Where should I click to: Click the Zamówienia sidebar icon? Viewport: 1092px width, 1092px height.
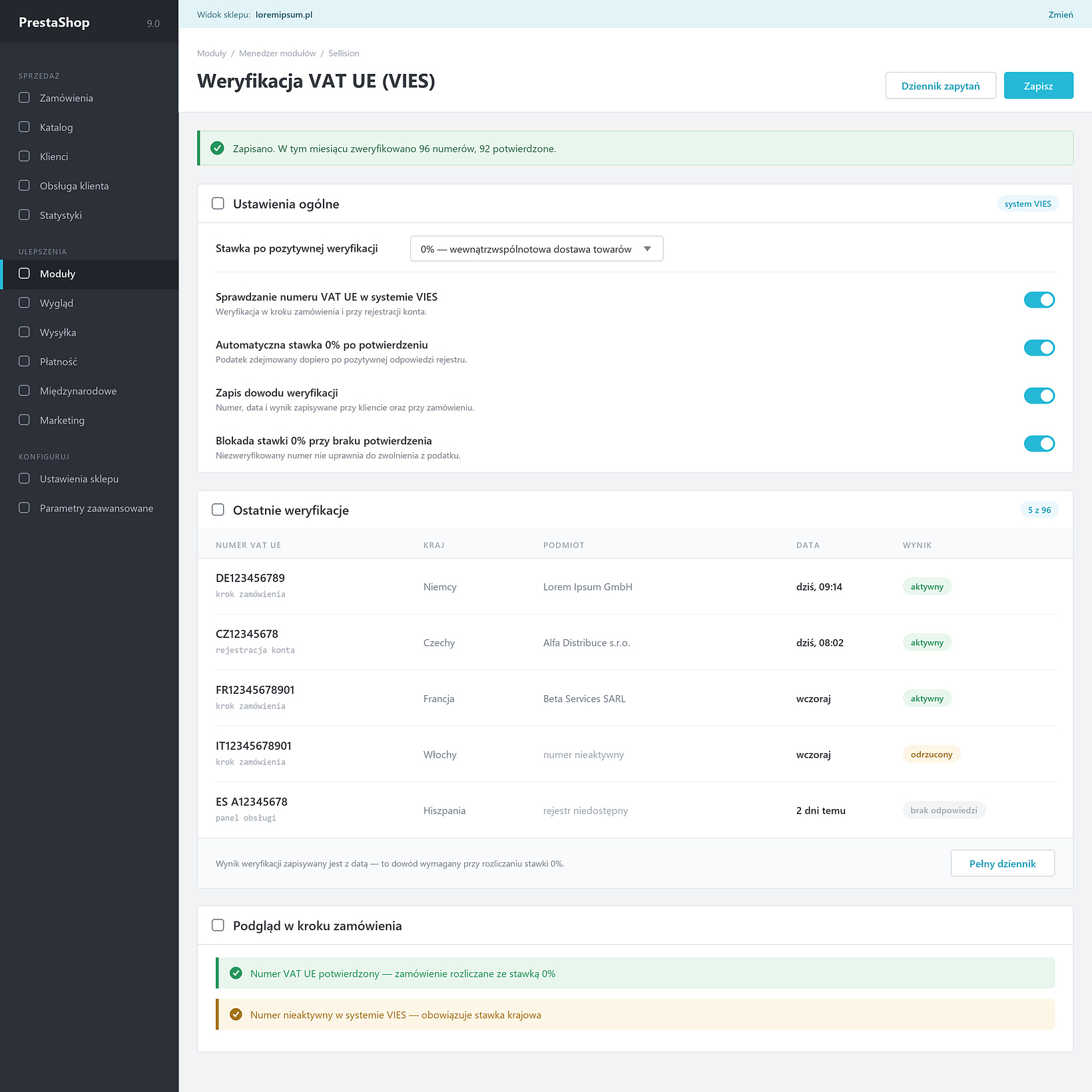24,98
